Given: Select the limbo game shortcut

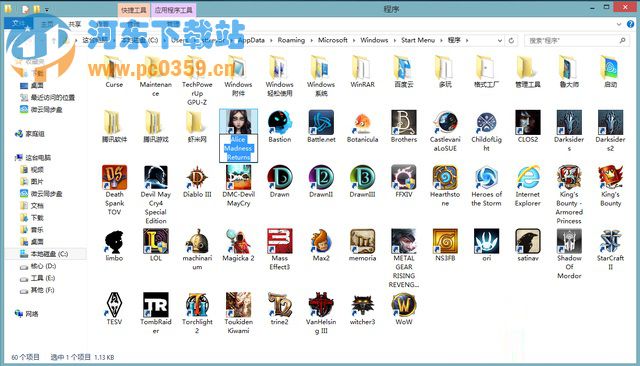Looking at the screenshot, I should [x=114, y=241].
